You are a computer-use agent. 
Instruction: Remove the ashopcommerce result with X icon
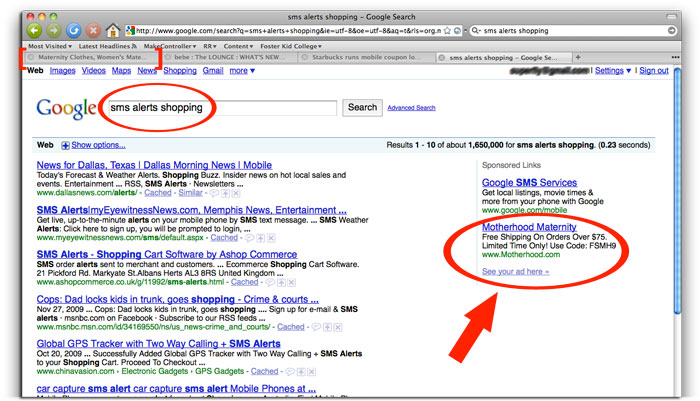click(x=292, y=282)
